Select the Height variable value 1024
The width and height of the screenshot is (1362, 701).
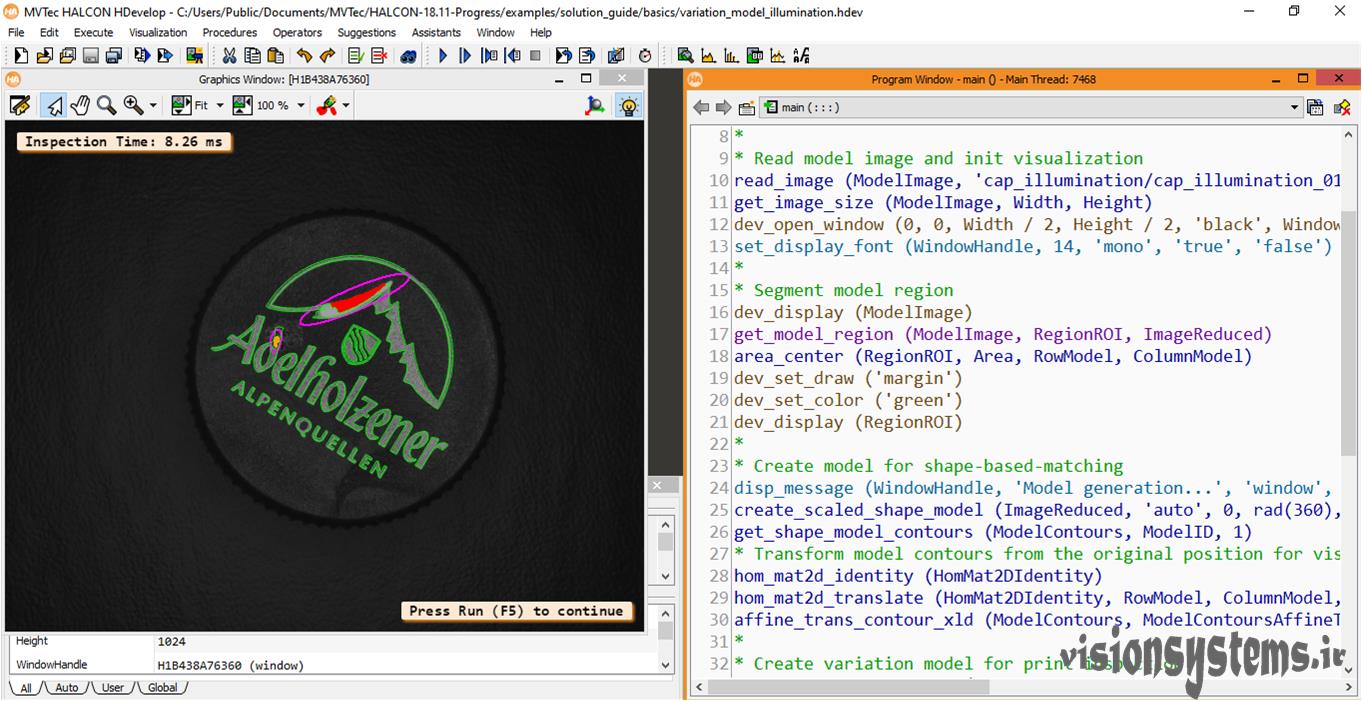pos(171,641)
